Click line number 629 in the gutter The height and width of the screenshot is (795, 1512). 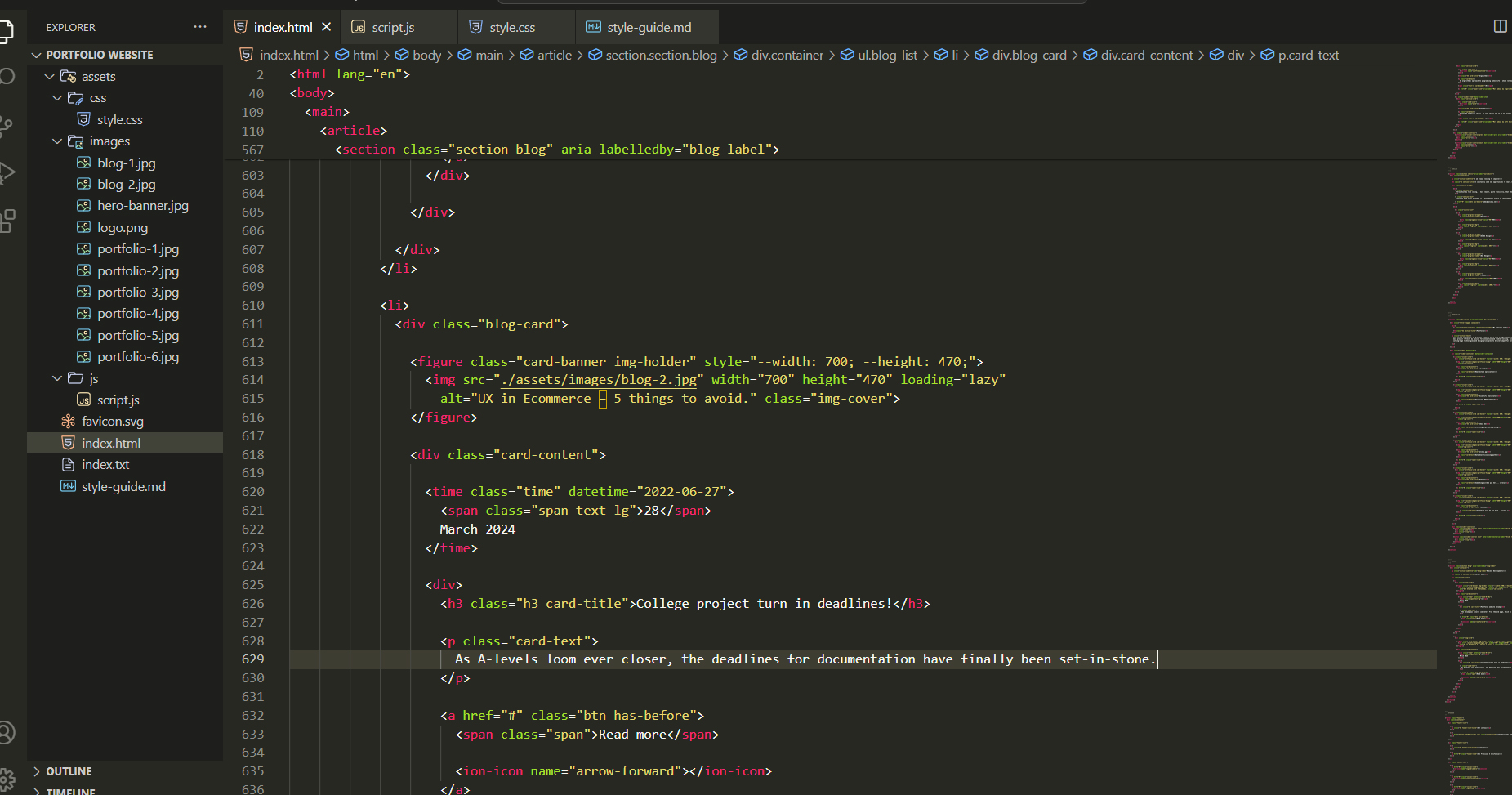pyautogui.click(x=253, y=659)
